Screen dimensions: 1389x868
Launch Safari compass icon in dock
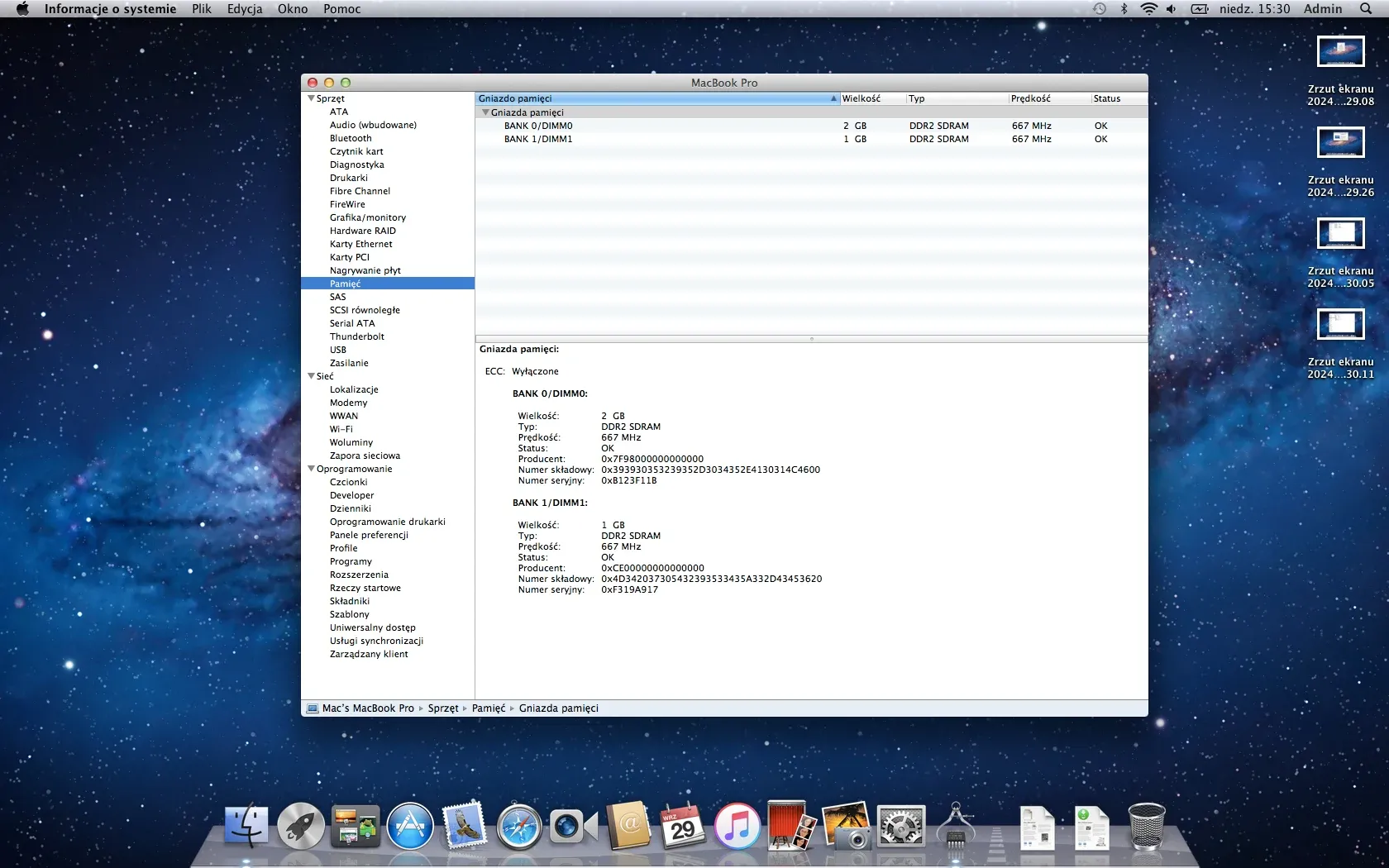519,826
